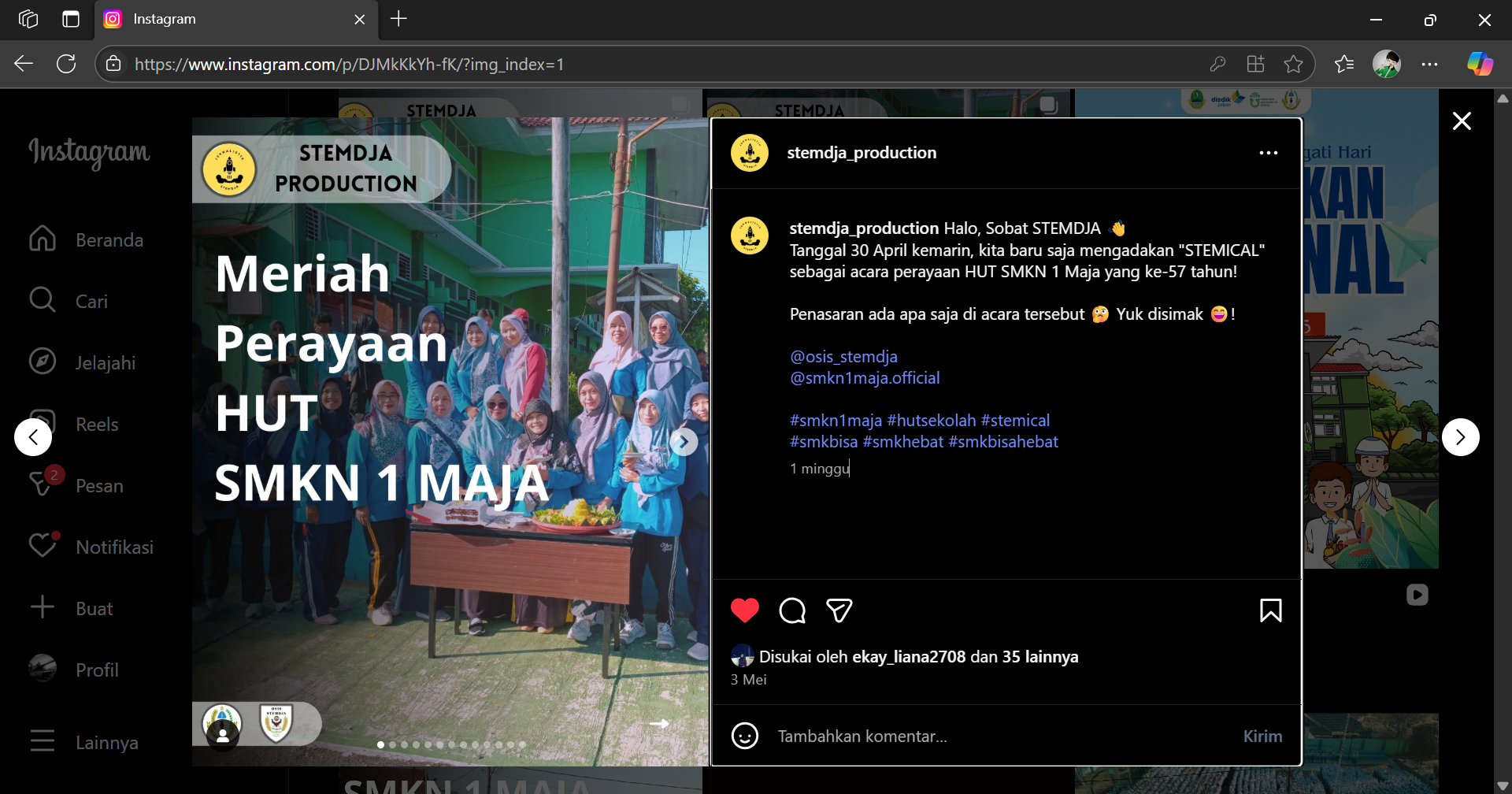View site information lock icon
1512x794 pixels.
click(x=113, y=64)
